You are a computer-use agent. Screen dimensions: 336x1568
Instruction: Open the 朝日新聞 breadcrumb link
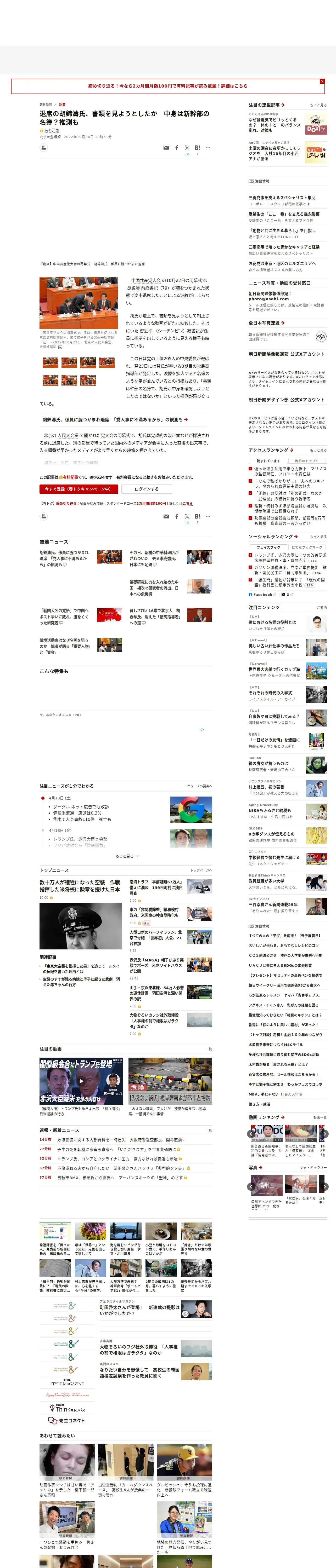coord(46,105)
